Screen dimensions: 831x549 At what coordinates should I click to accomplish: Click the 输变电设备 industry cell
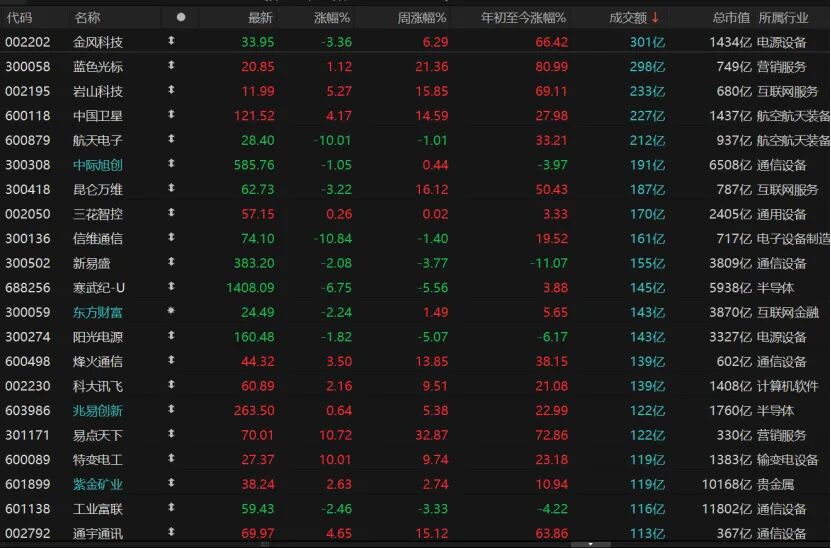click(788, 460)
